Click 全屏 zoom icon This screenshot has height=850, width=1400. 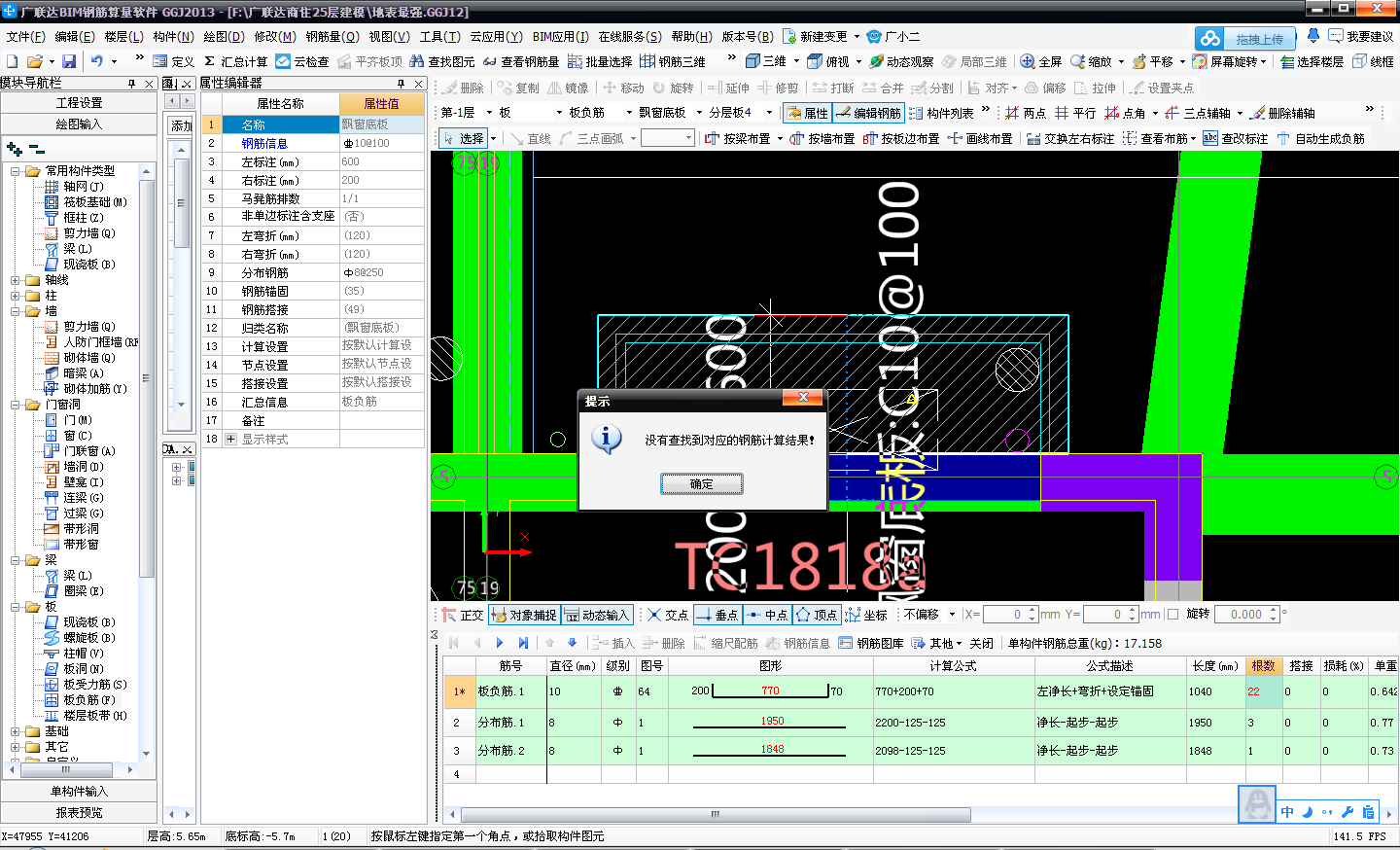[x=1028, y=61]
